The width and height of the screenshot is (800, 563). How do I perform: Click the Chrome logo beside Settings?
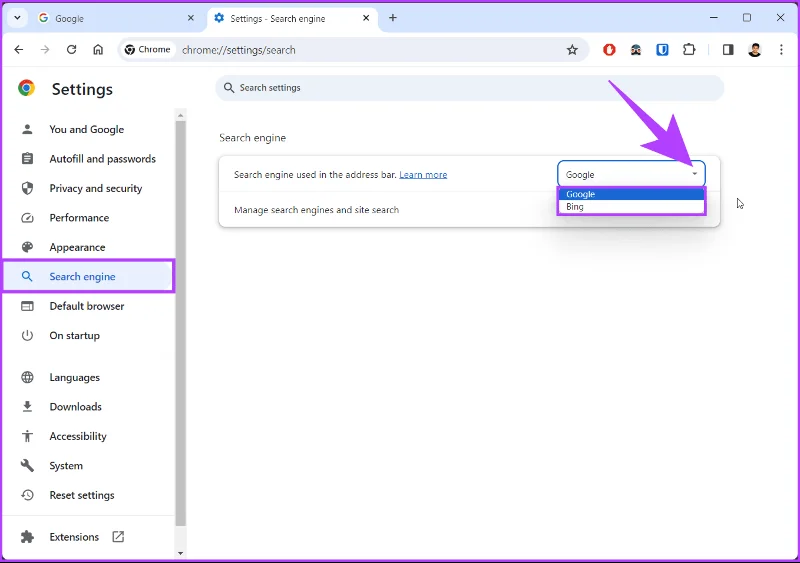[27, 88]
